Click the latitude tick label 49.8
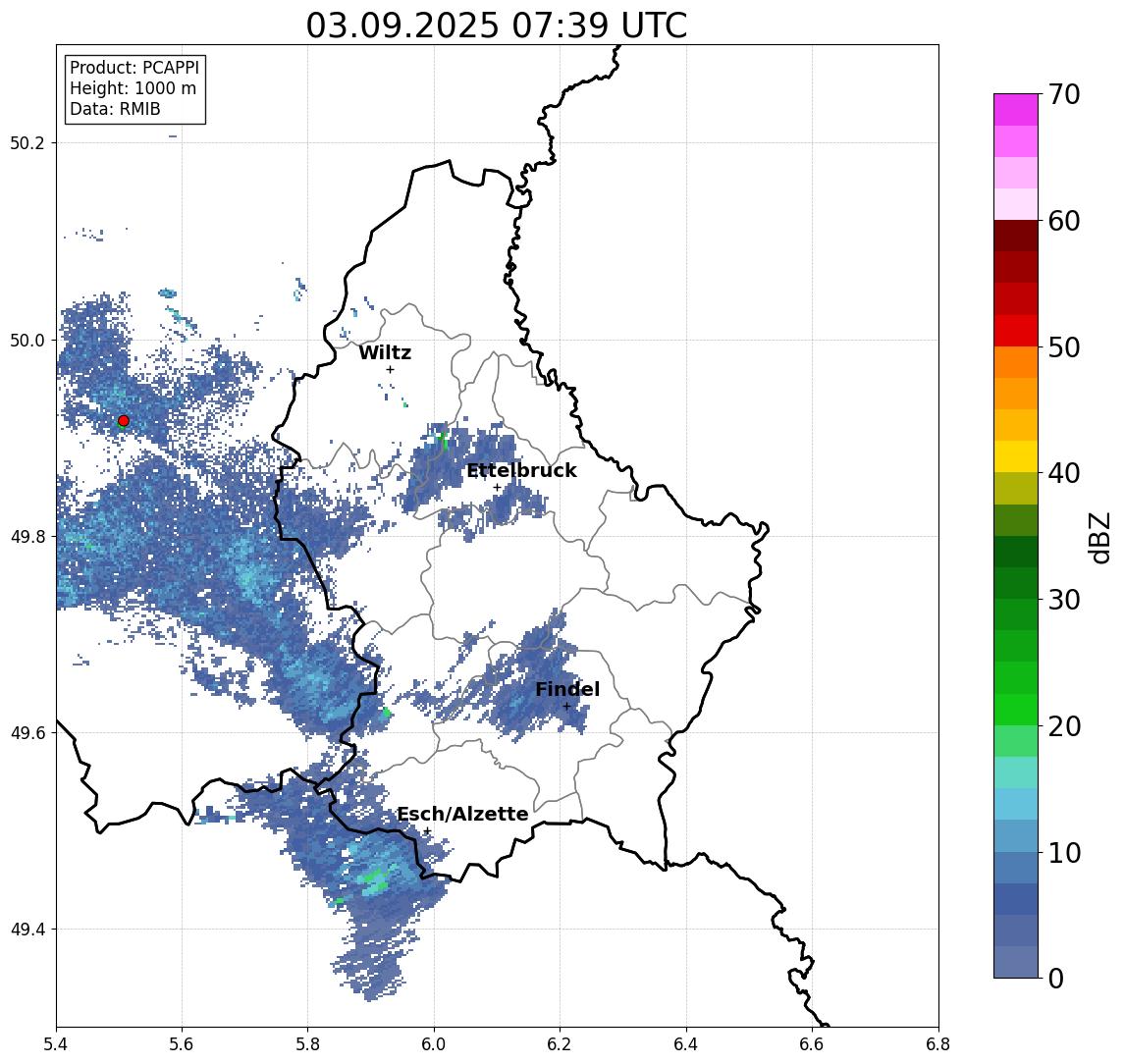This screenshot has width=1124, height=1064. (x=27, y=536)
